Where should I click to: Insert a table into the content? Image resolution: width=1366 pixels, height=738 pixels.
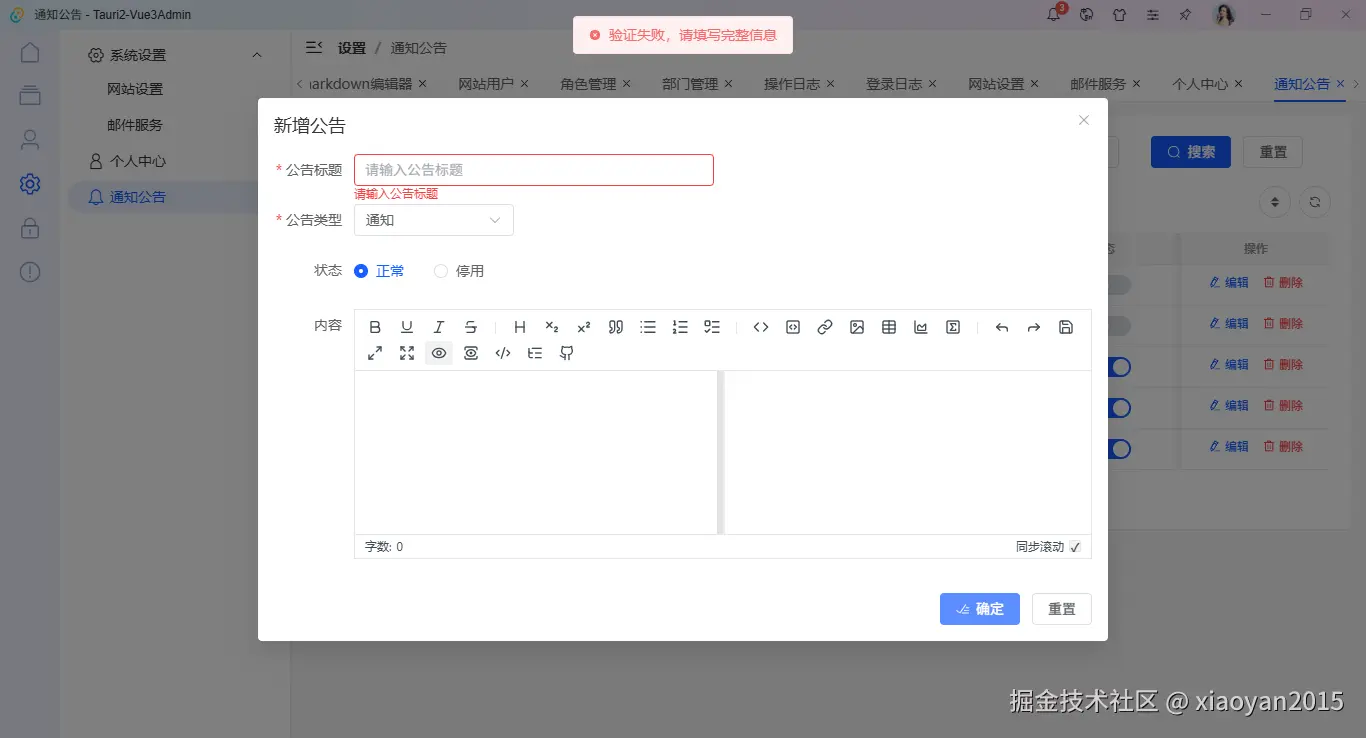888,326
